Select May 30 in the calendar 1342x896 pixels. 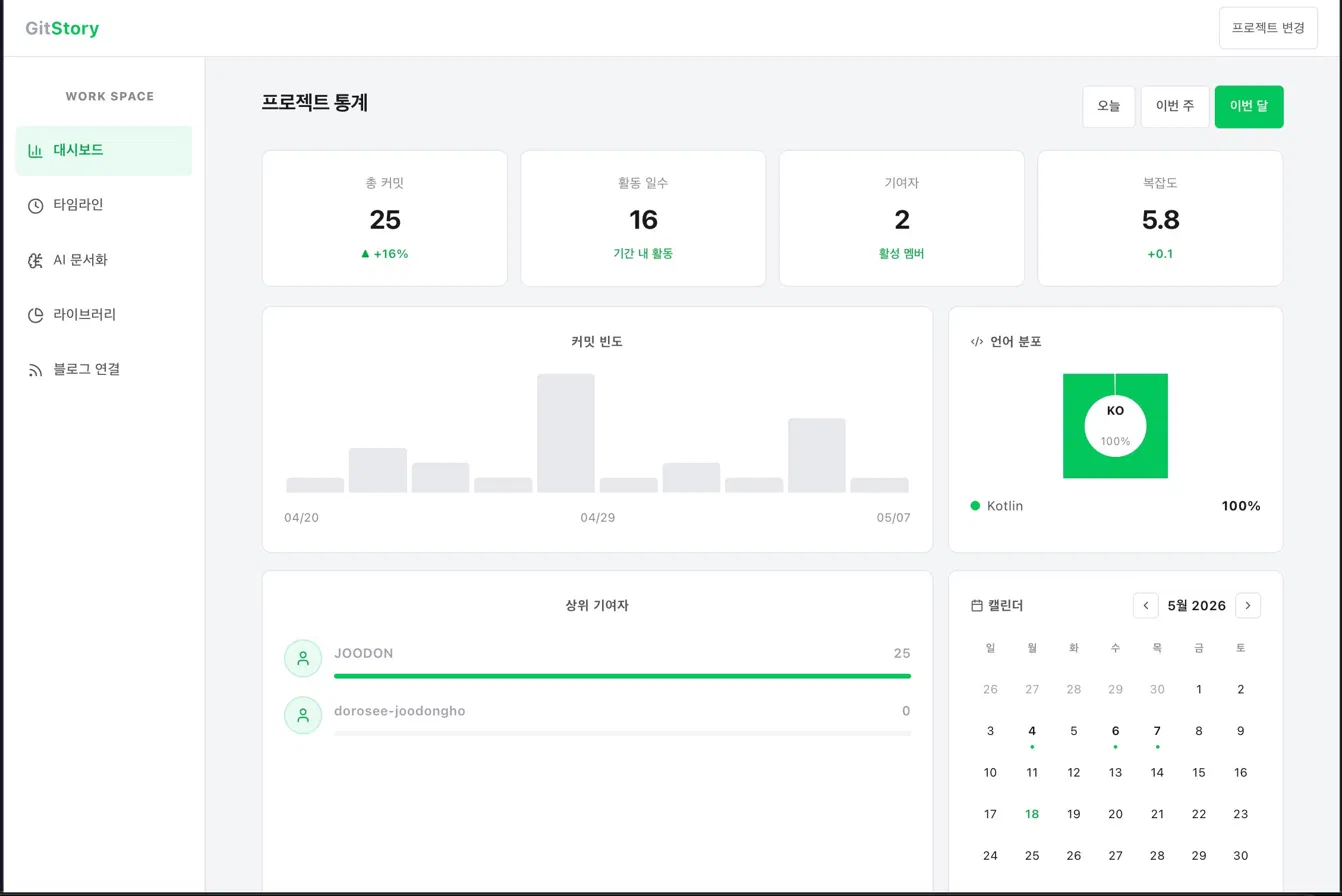click(1241, 856)
